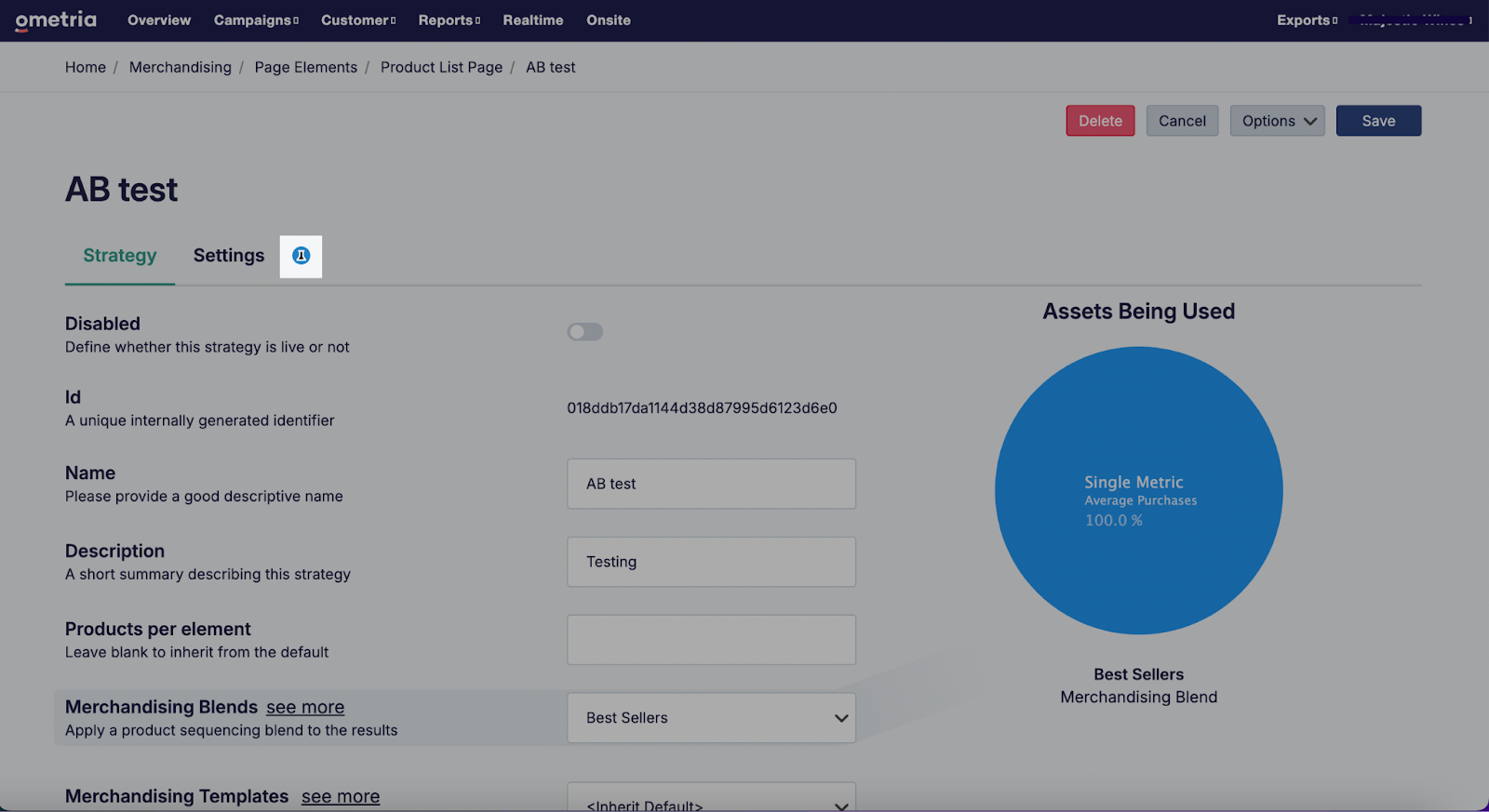Open the Campaigns menu

256,20
